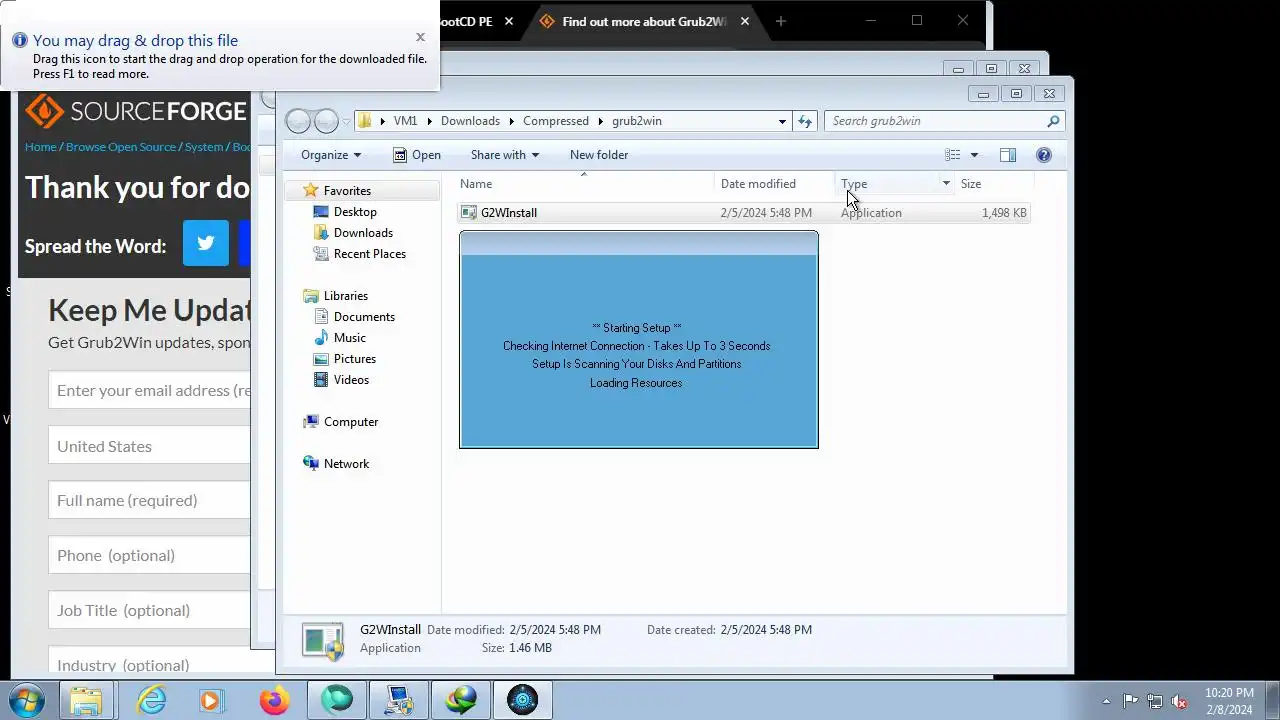
Task: Open the Music library
Action: click(349, 338)
